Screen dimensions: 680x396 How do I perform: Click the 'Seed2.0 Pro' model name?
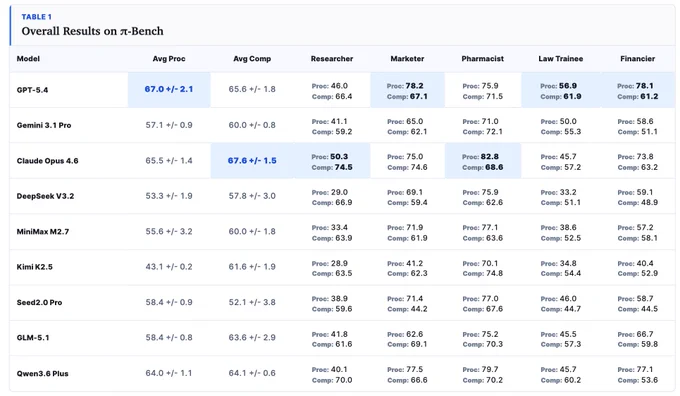[x=39, y=302]
